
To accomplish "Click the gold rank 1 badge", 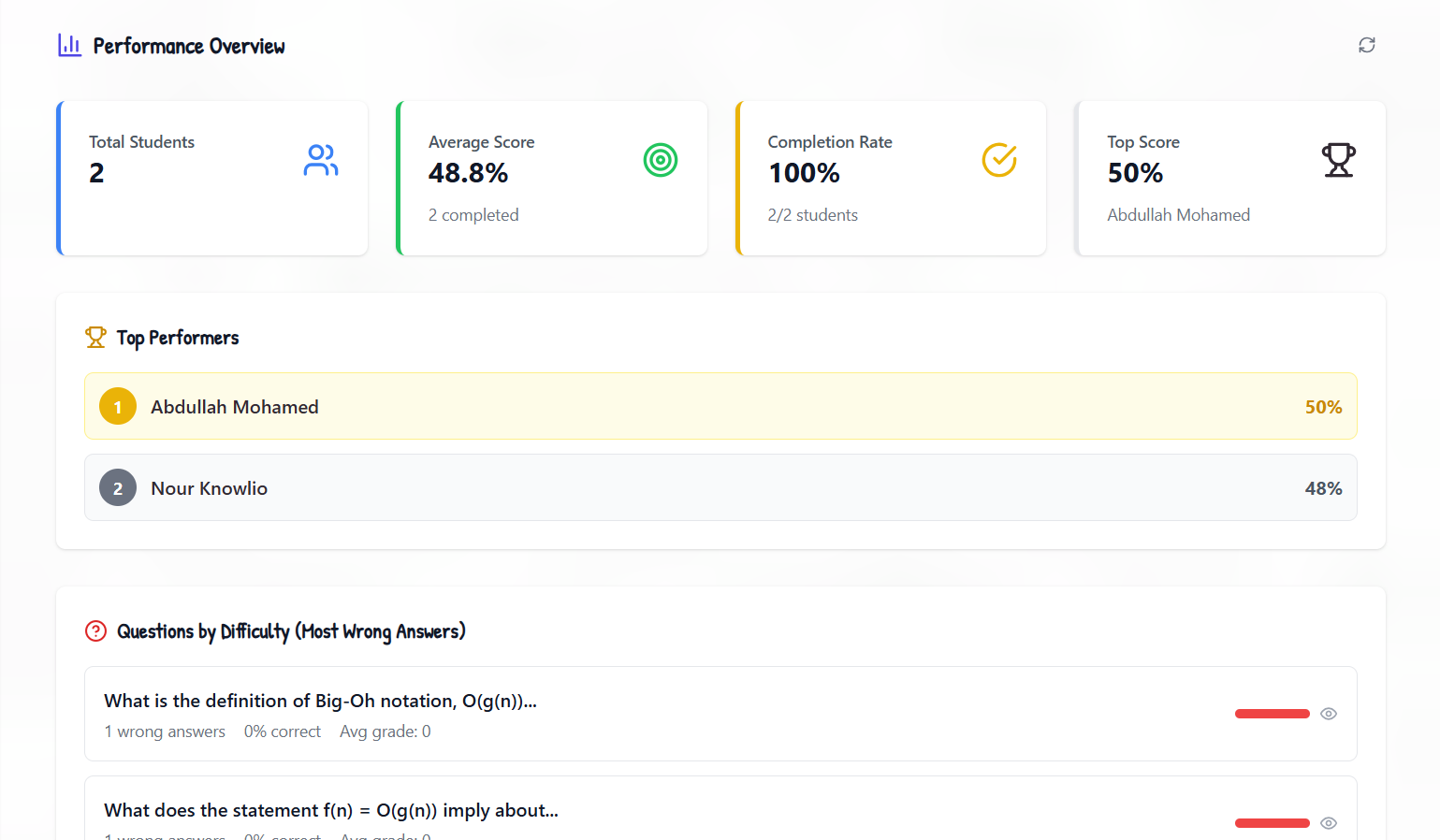I will [118, 407].
